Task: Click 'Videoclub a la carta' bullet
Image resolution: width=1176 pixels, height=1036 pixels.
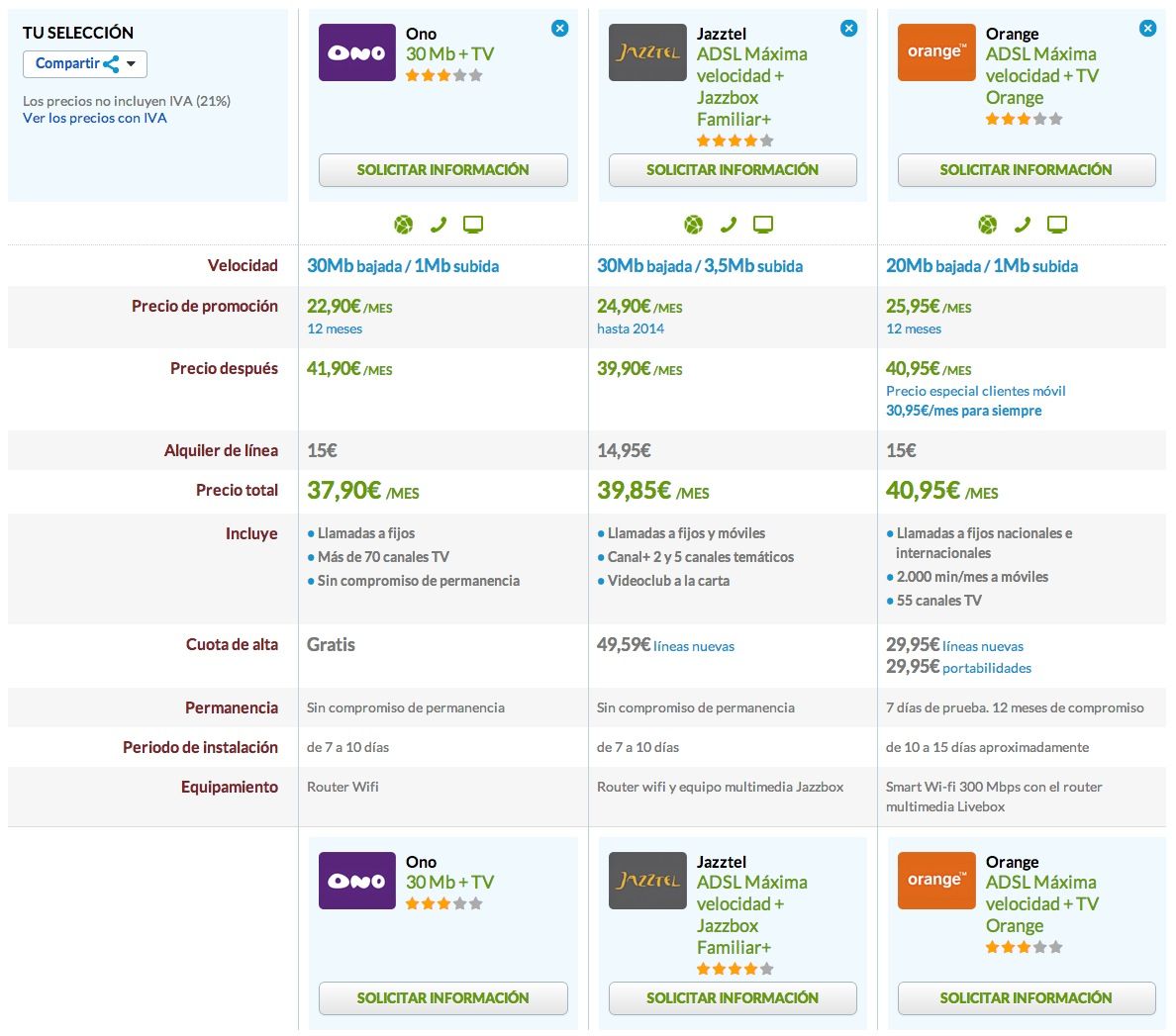Action: tap(668, 581)
